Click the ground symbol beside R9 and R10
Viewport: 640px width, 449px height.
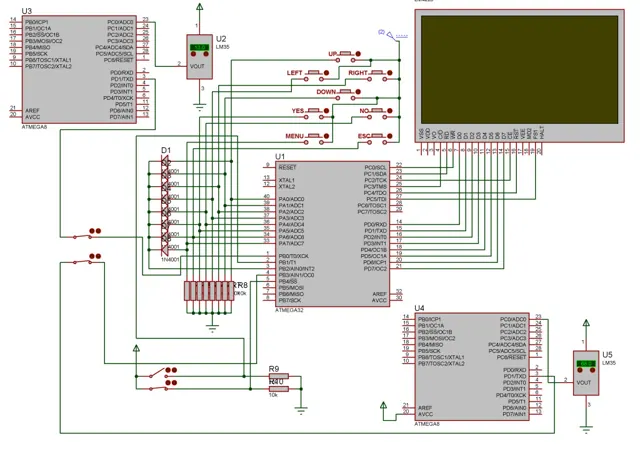pos(301,411)
